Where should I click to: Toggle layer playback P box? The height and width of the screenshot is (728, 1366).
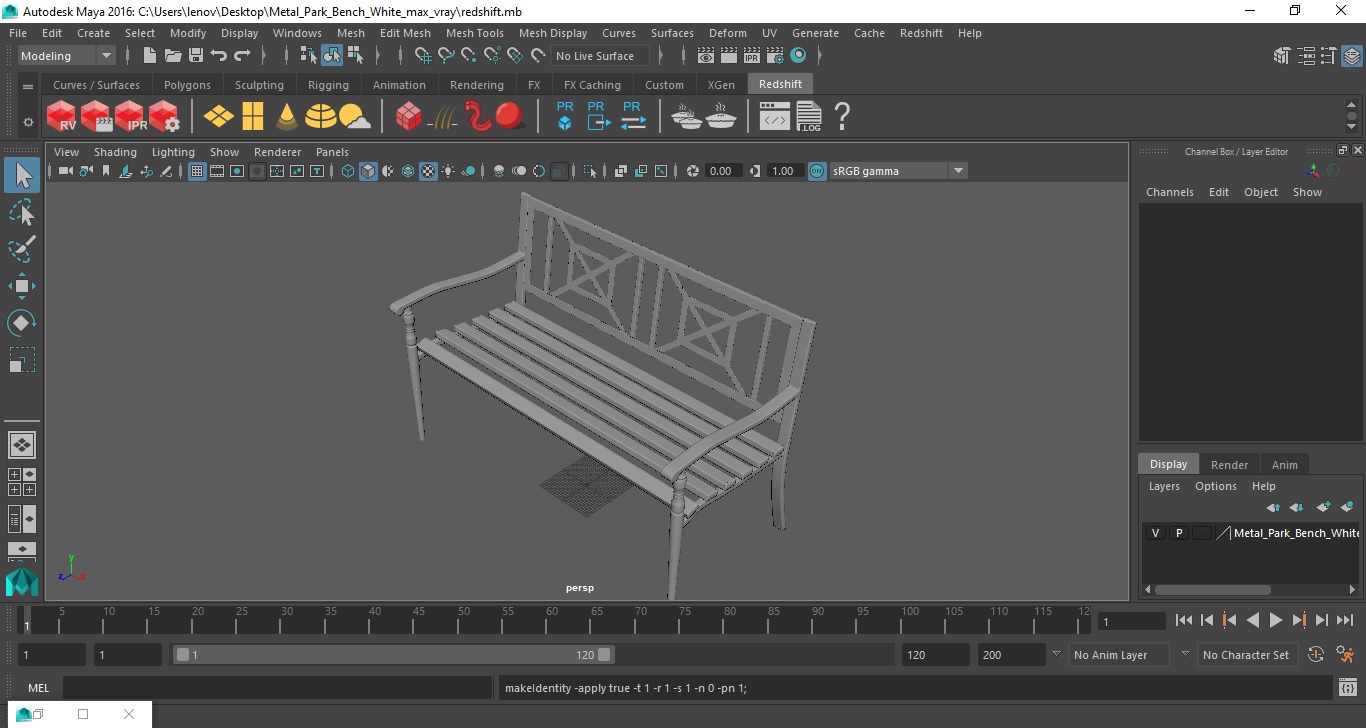[1179, 533]
